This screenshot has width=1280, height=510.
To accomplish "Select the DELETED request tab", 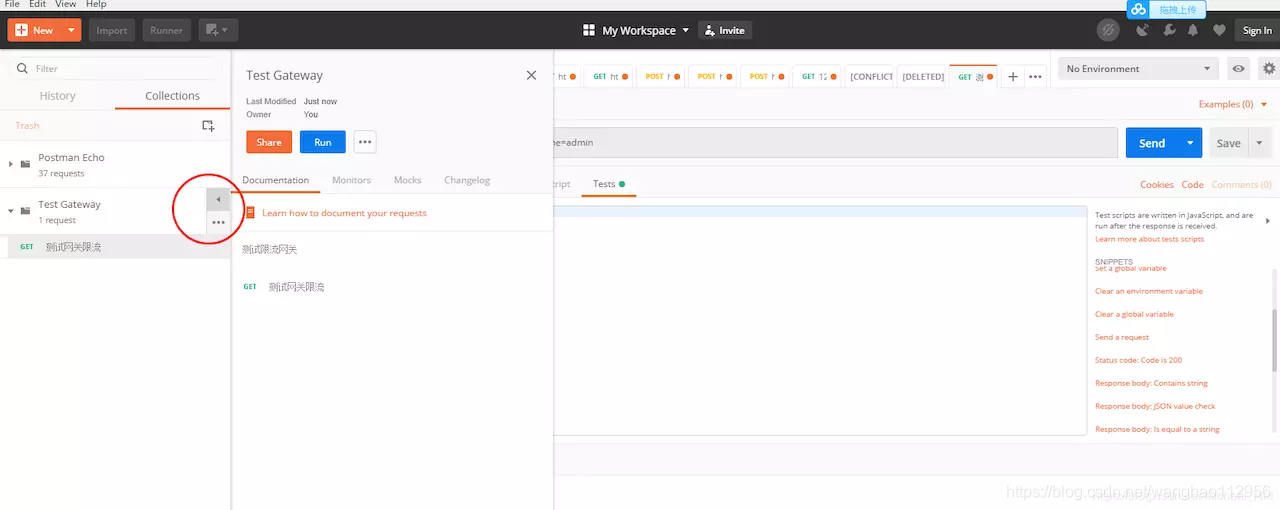I will (922, 76).
